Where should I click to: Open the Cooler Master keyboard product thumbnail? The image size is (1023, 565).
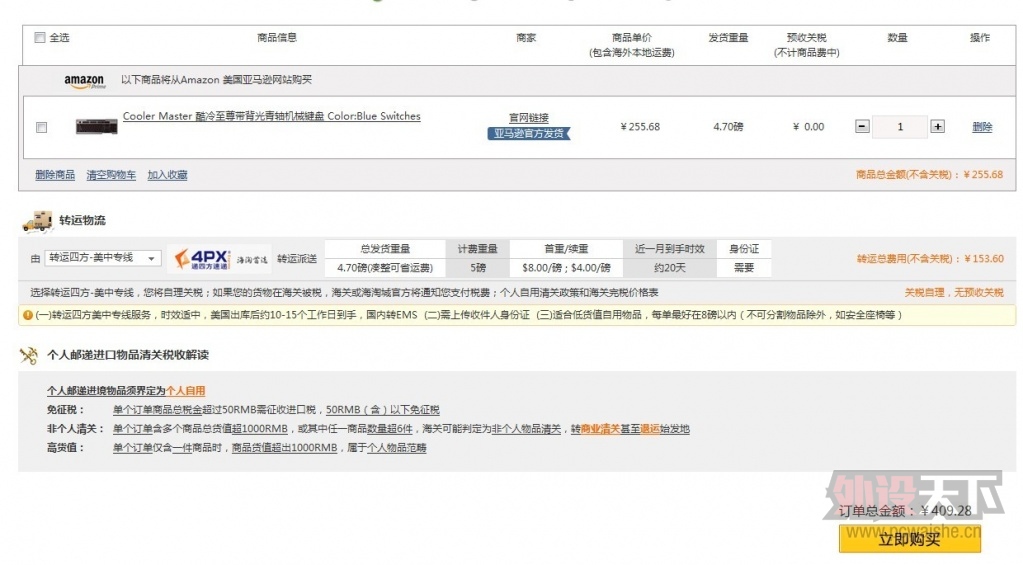97,127
